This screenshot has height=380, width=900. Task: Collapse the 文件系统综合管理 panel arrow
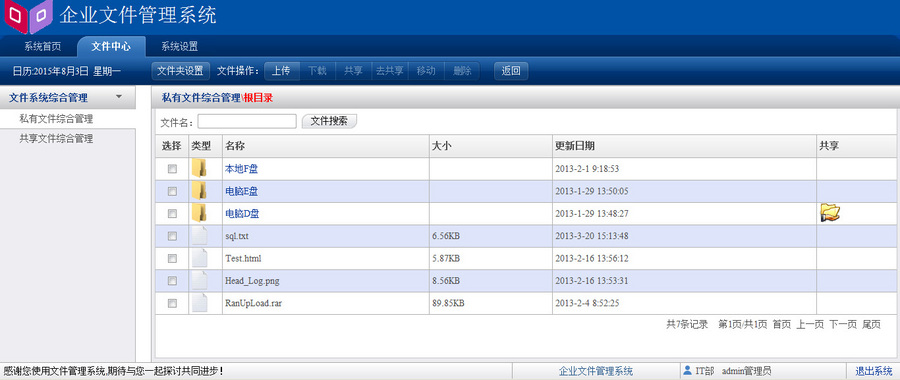[119, 97]
